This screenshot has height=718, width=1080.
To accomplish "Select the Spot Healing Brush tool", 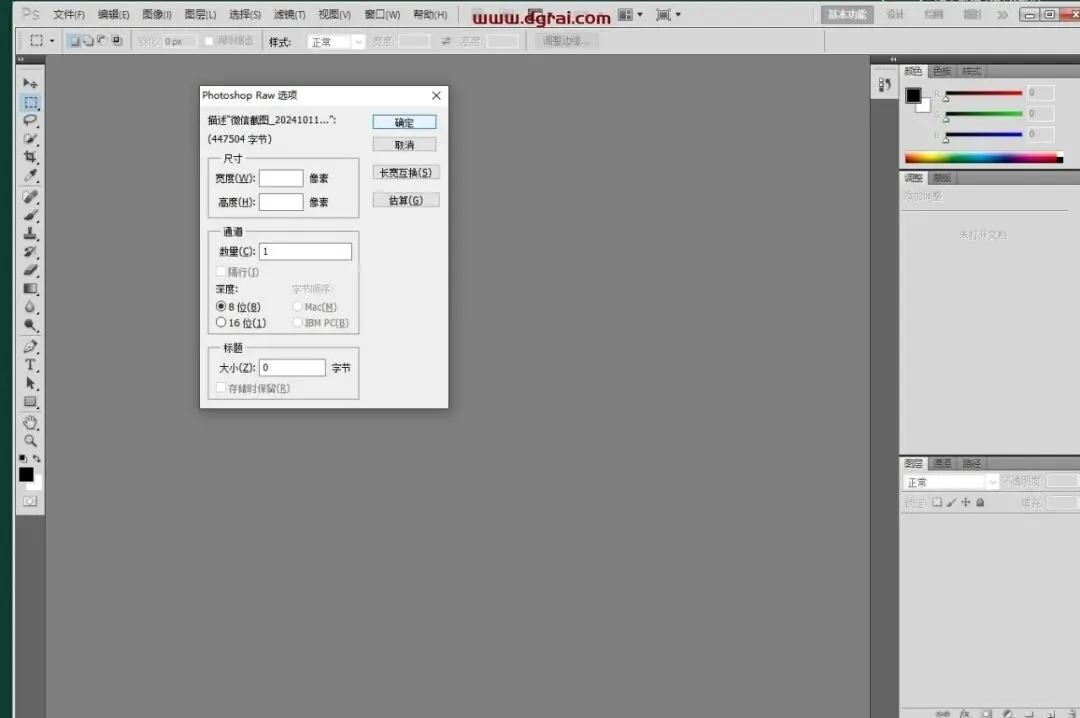I will (30, 197).
